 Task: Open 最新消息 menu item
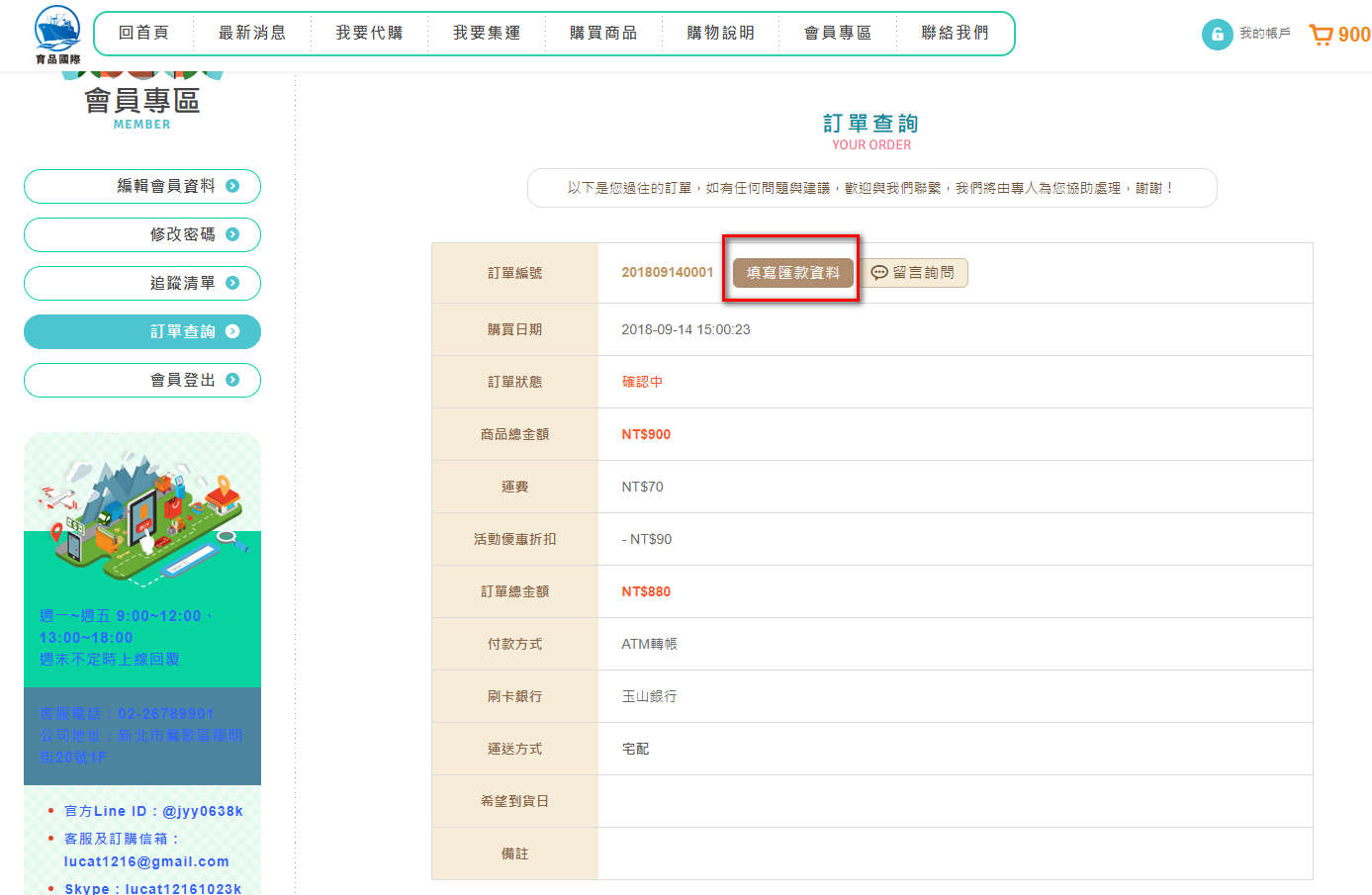(252, 34)
